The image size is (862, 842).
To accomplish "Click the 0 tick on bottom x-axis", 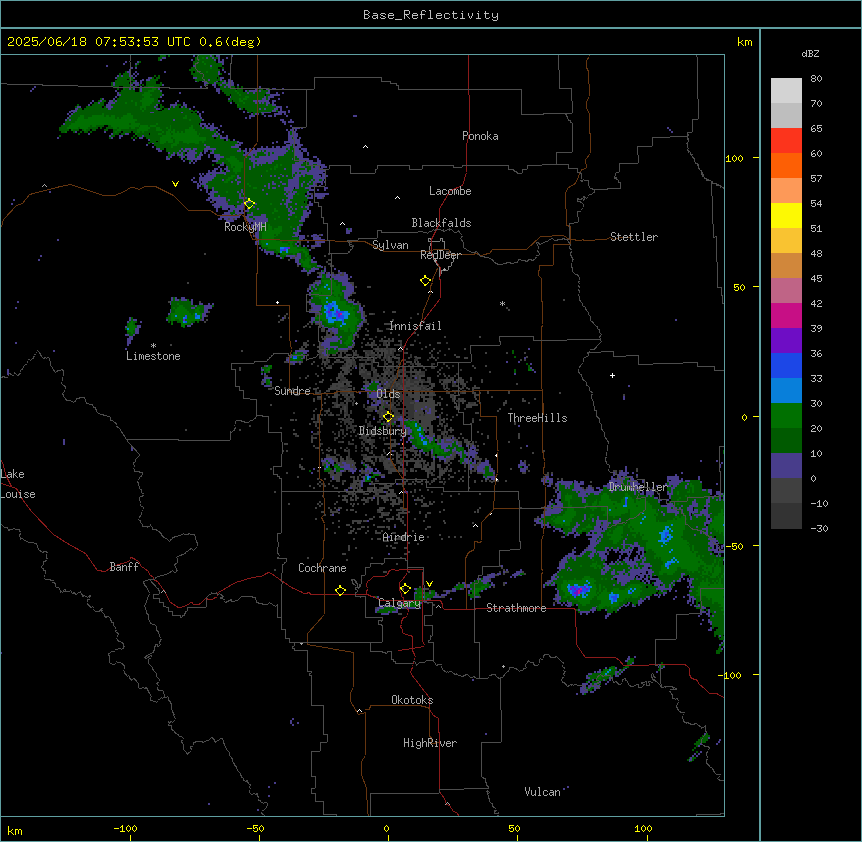I will (x=386, y=828).
